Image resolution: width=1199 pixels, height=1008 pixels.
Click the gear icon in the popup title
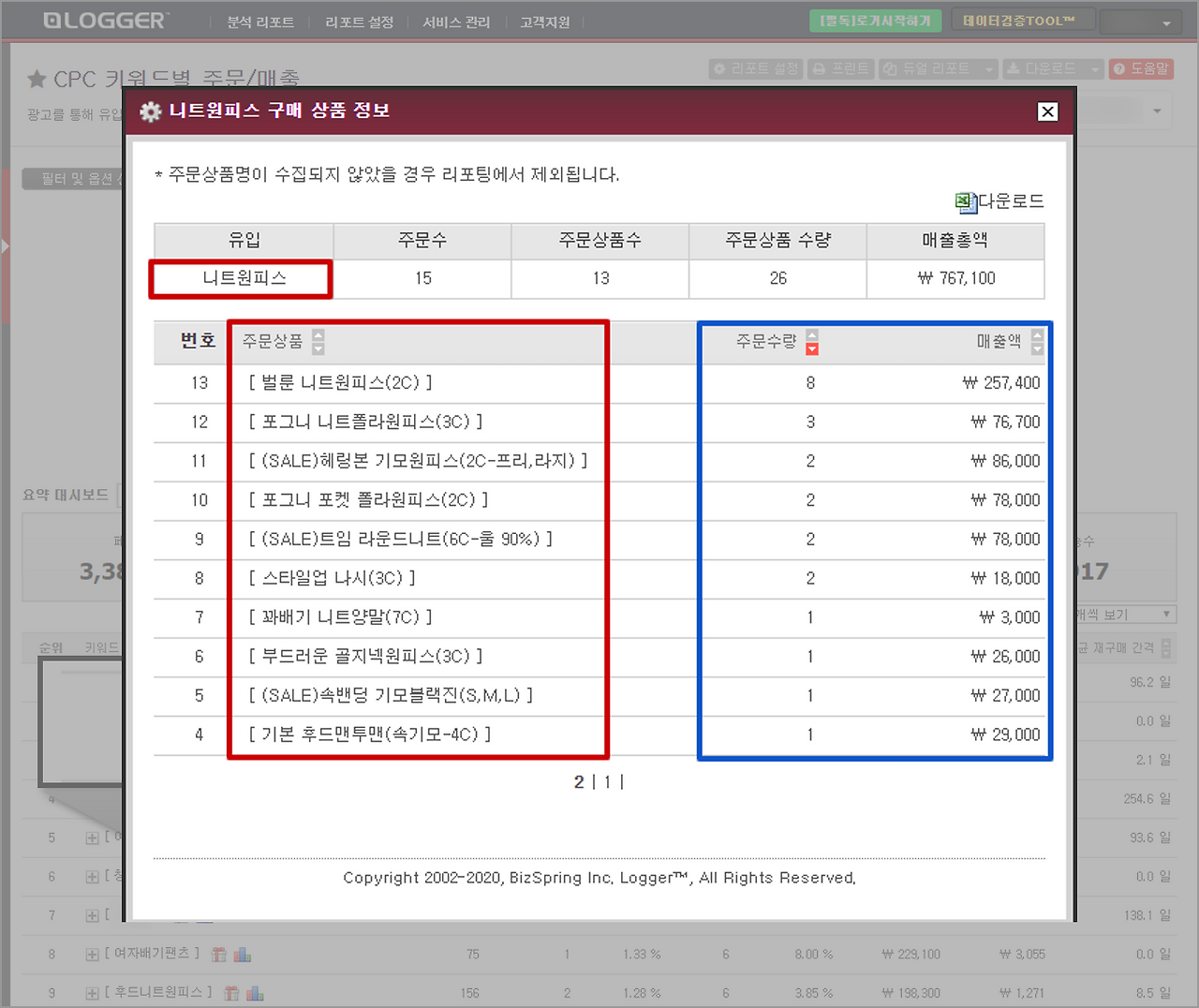point(150,111)
